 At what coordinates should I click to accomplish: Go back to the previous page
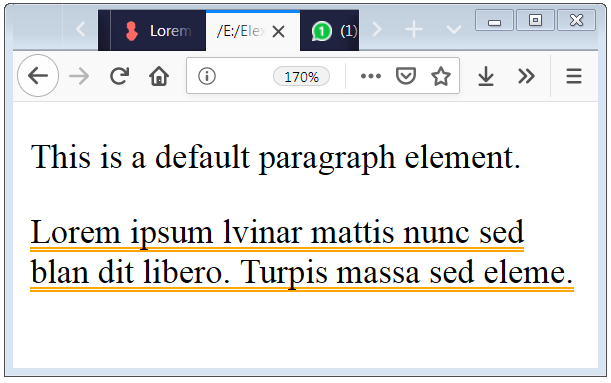pos(38,76)
